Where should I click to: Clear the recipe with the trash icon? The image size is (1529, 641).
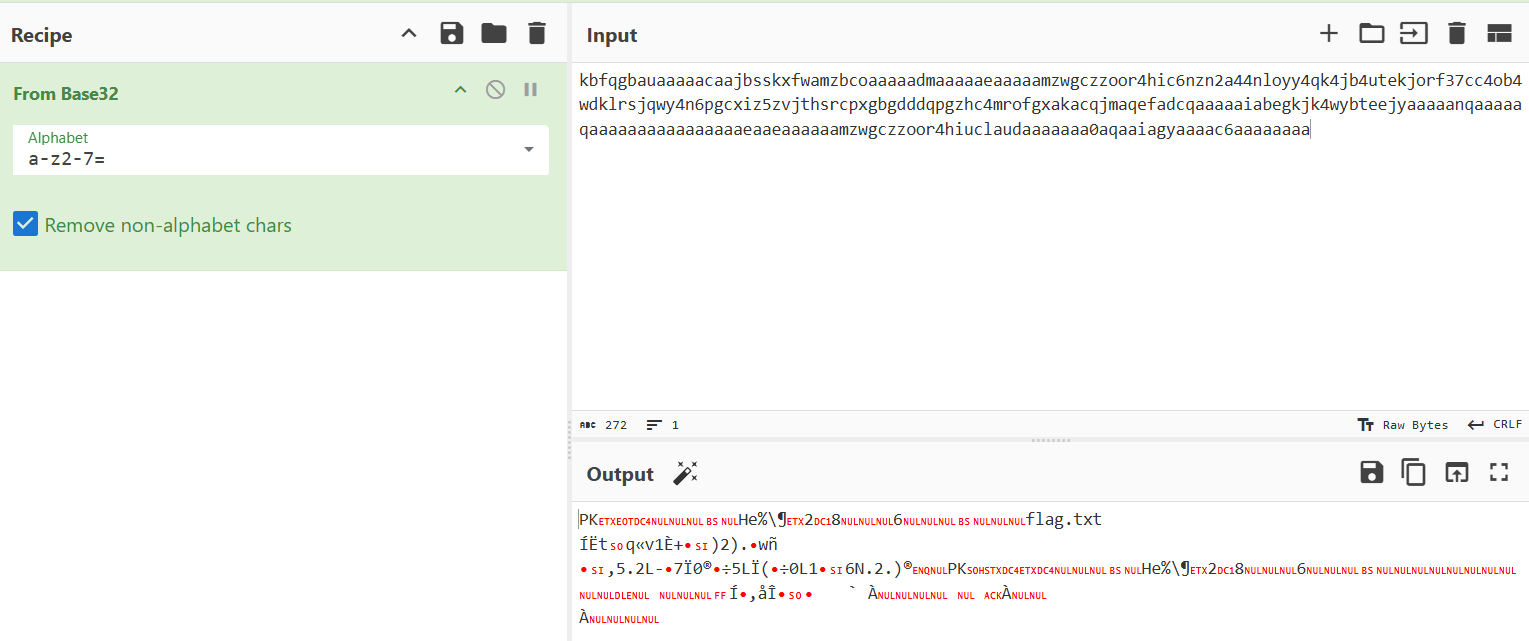[x=537, y=34]
